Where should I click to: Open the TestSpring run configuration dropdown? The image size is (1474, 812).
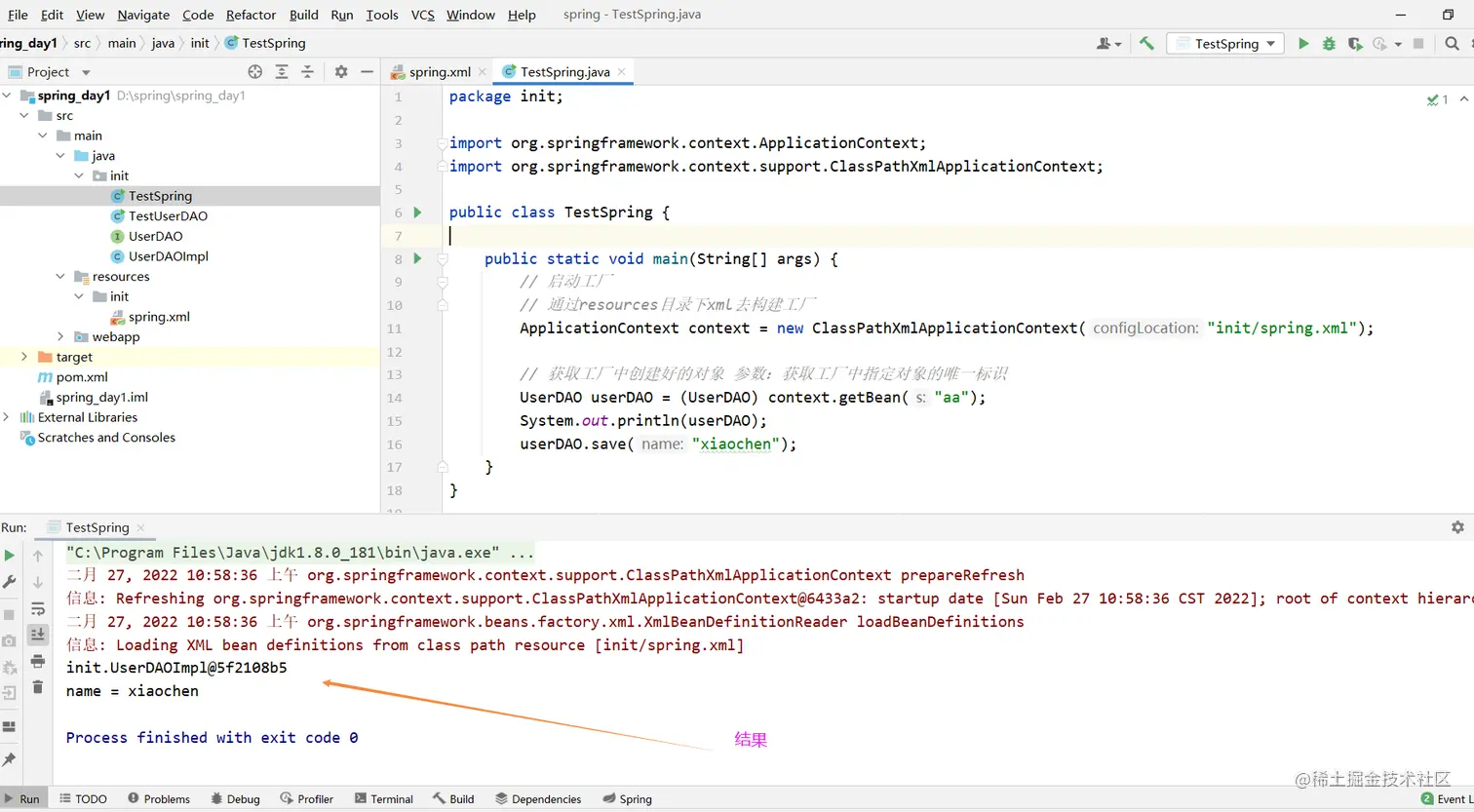click(1226, 43)
